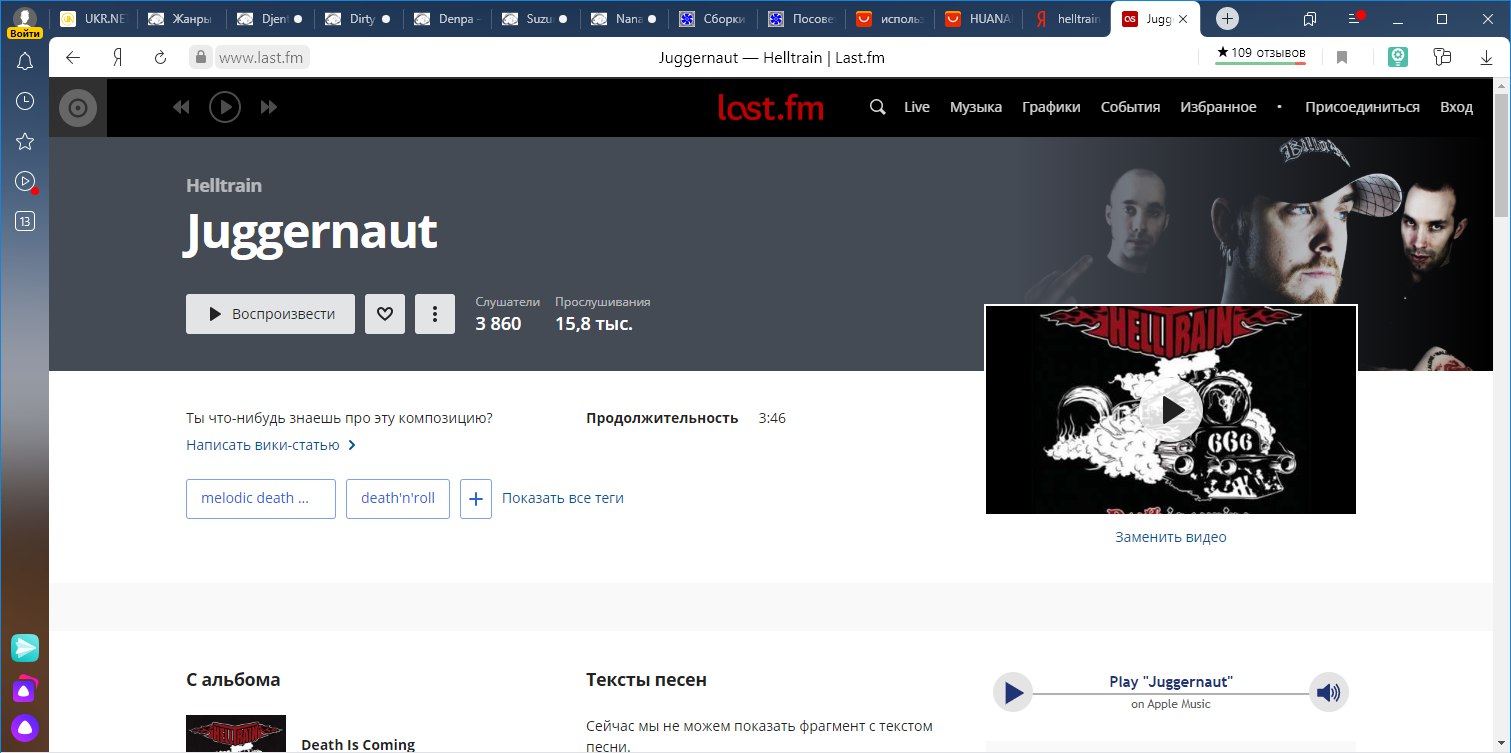Click the Last.fm player disc icon
1511x753 pixels.
tap(78, 108)
